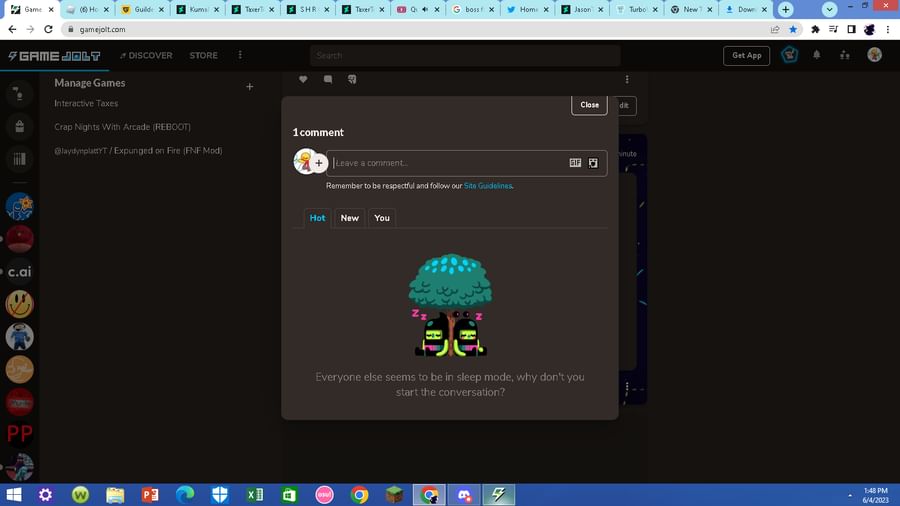The width and height of the screenshot is (900, 506).
Task: Click the Get App button
Action: point(746,56)
